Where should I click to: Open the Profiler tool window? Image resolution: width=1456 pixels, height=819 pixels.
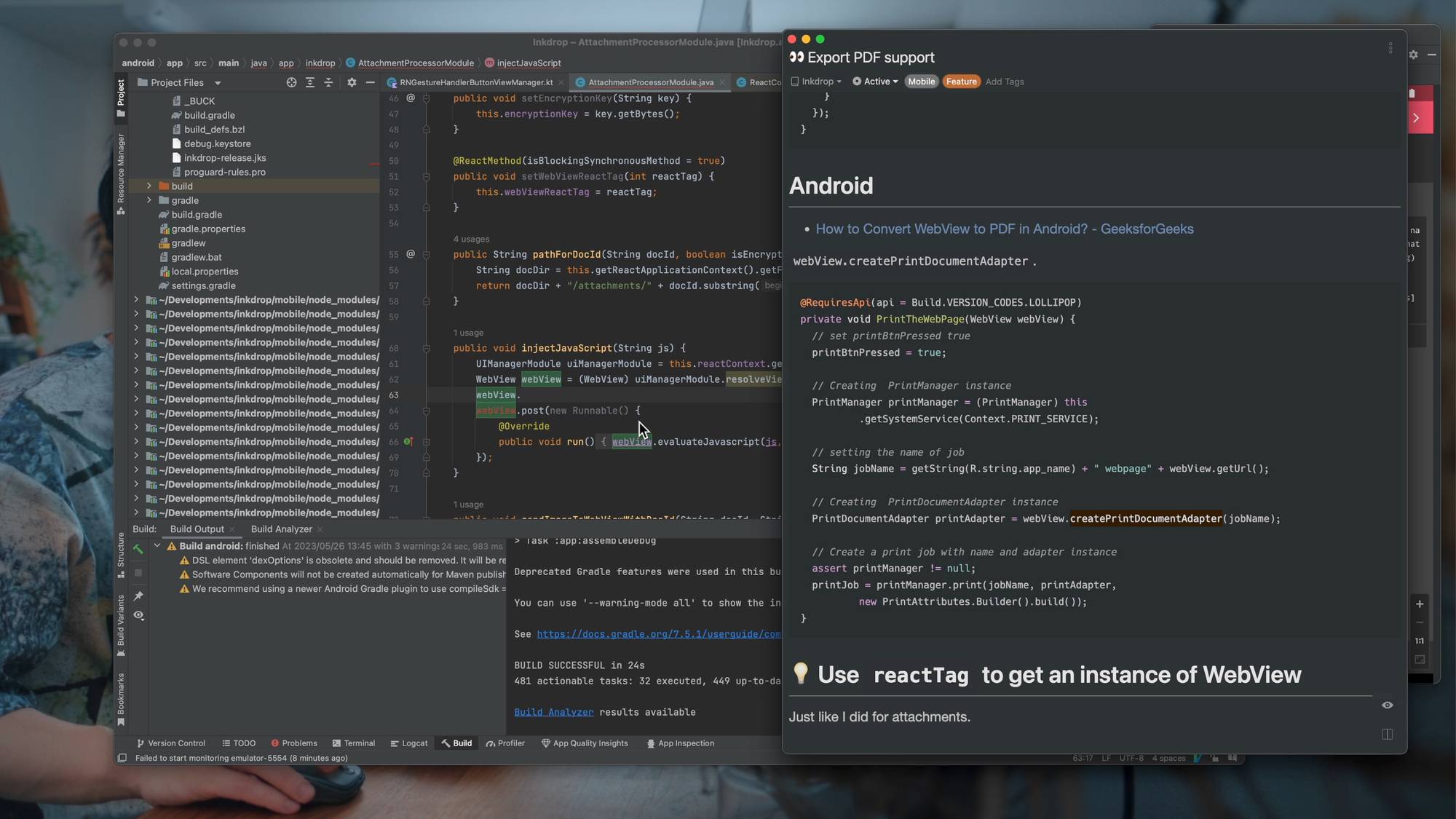coord(506,743)
